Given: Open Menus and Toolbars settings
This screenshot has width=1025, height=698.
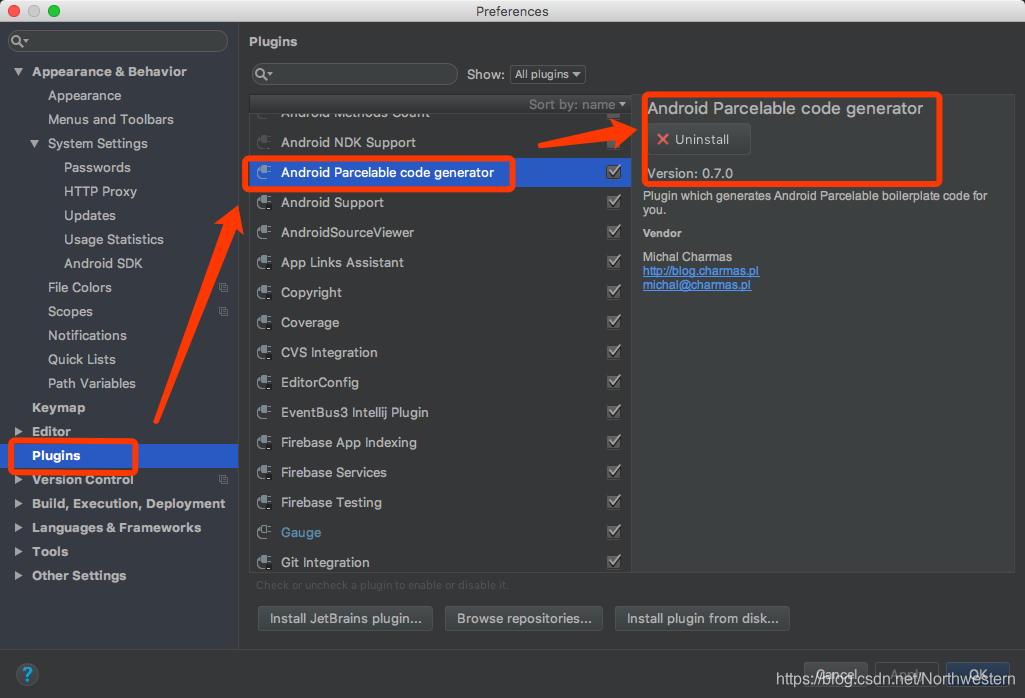Looking at the screenshot, I should (x=110, y=120).
